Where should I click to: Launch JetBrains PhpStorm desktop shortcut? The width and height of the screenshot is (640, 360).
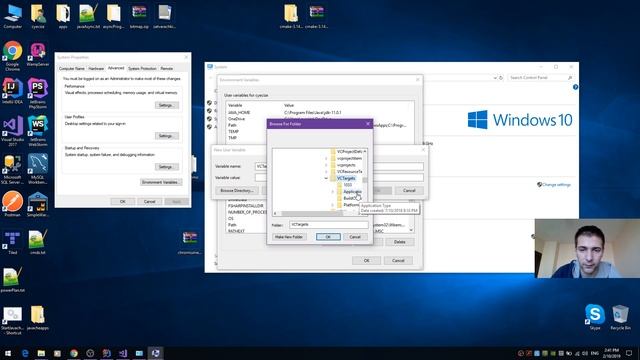38,93
